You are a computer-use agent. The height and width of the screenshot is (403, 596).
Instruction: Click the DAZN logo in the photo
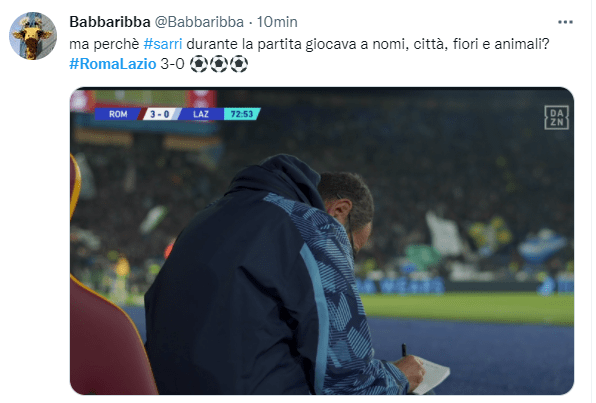556,117
